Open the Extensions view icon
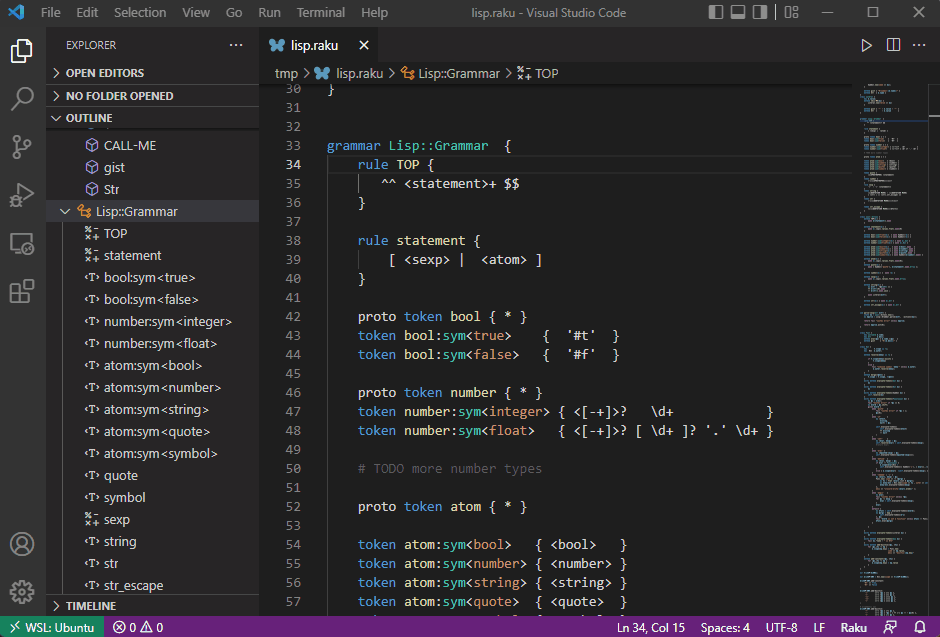Viewport: 940px width, 637px height. click(22, 292)
